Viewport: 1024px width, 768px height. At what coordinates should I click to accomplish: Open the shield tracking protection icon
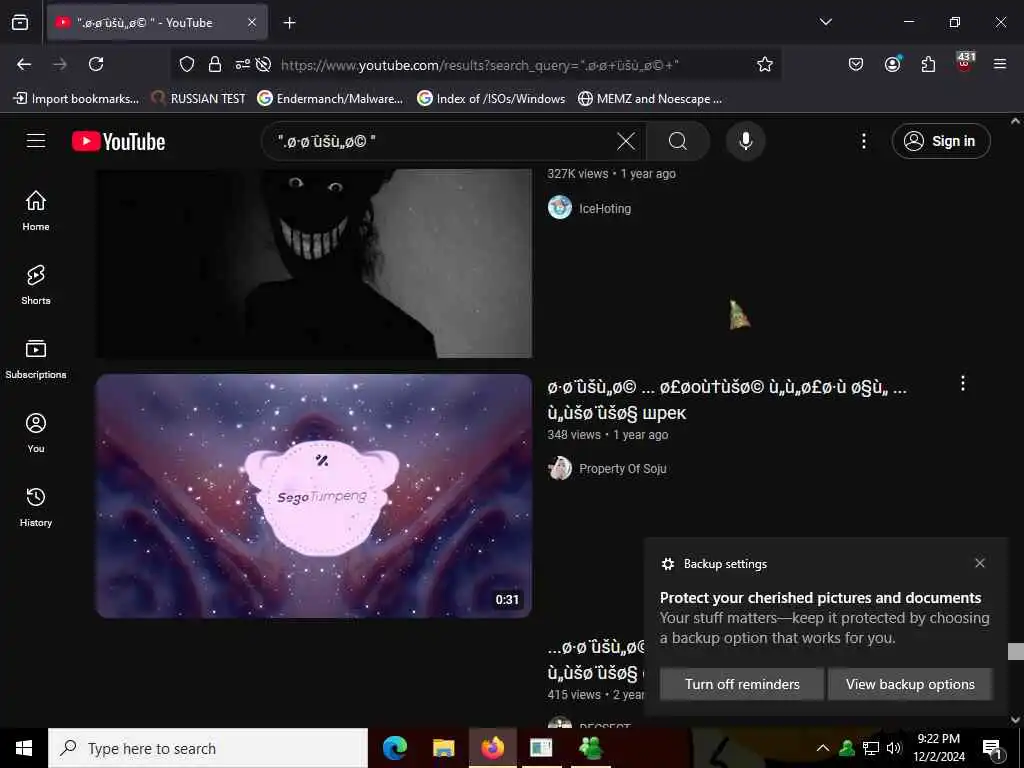click(187, 64)
